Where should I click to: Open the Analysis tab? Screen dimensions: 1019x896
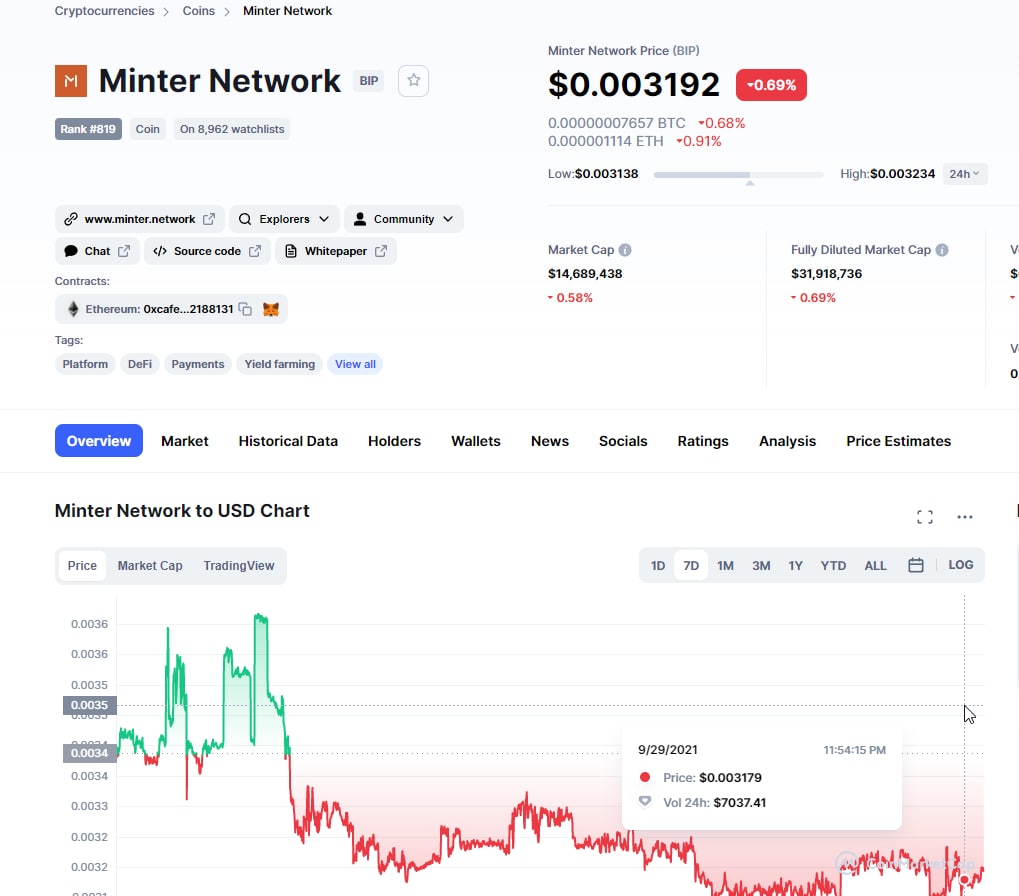point(788,441)
